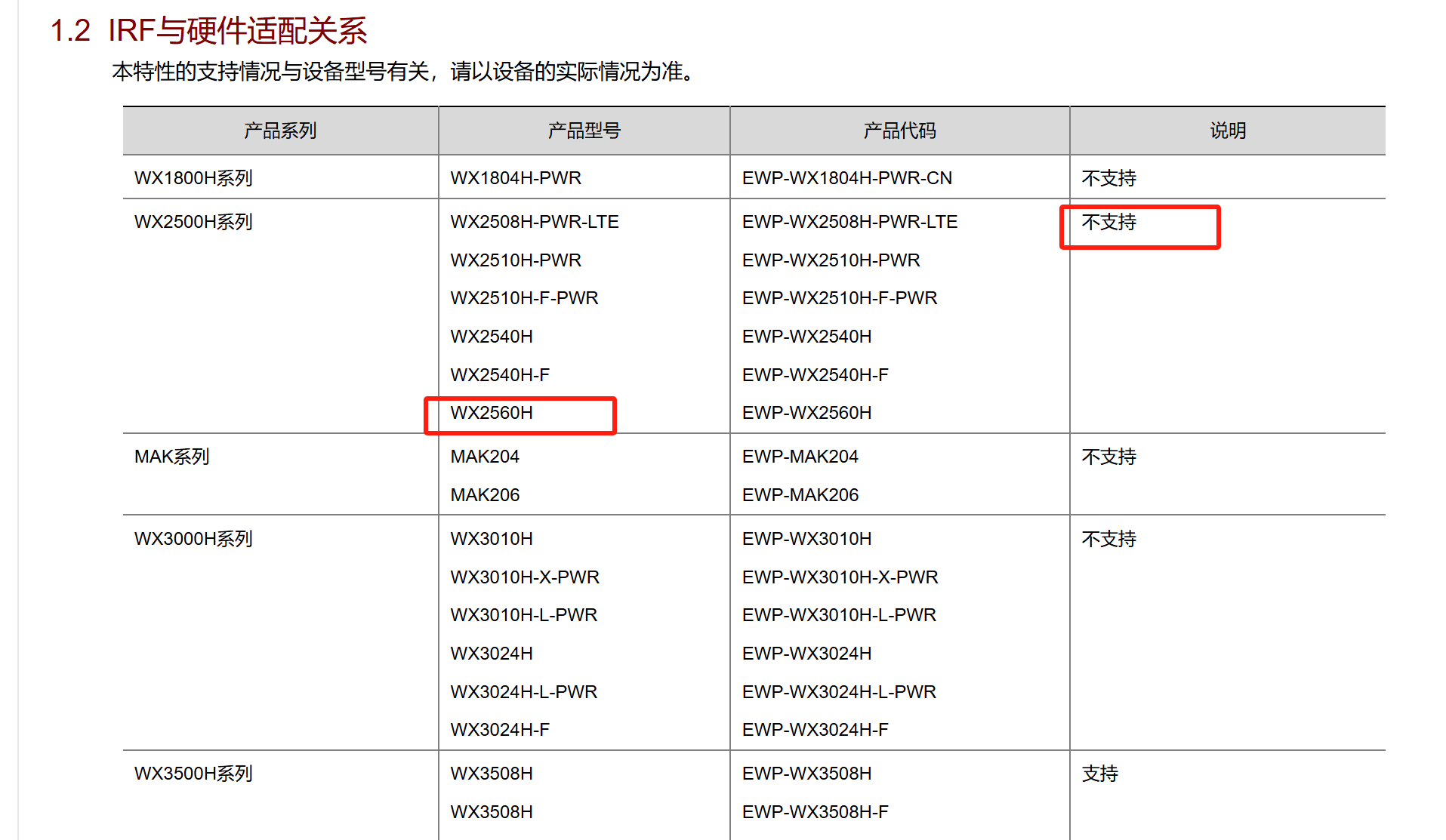The width and height of the screenshot is (1446, 840).
Task: Click the "EWP-WX3024H-L-PWR" product code
Action: [839, 692]
